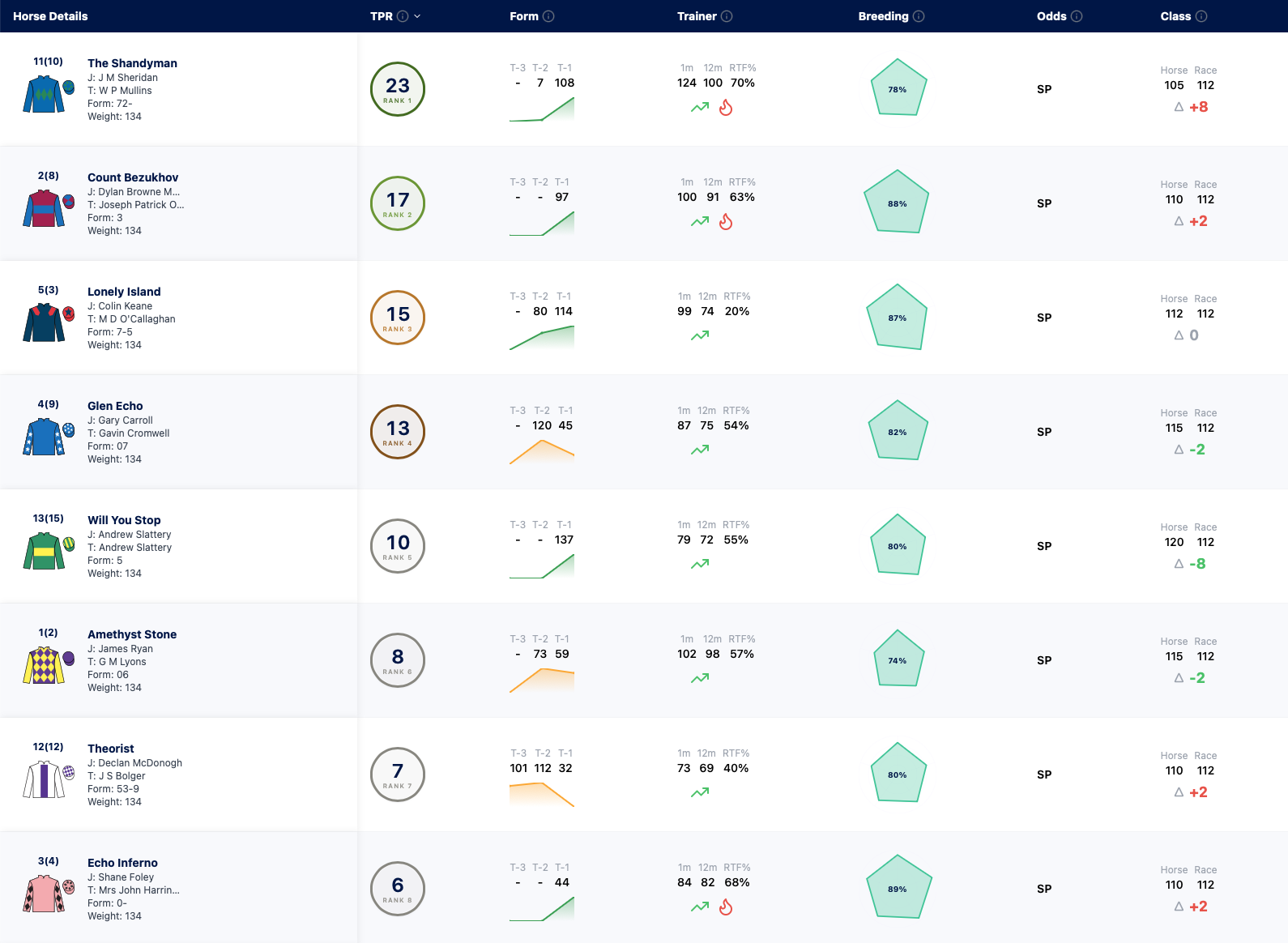Click Lonely Island's trainer trend arrow icon

[700, 335]
